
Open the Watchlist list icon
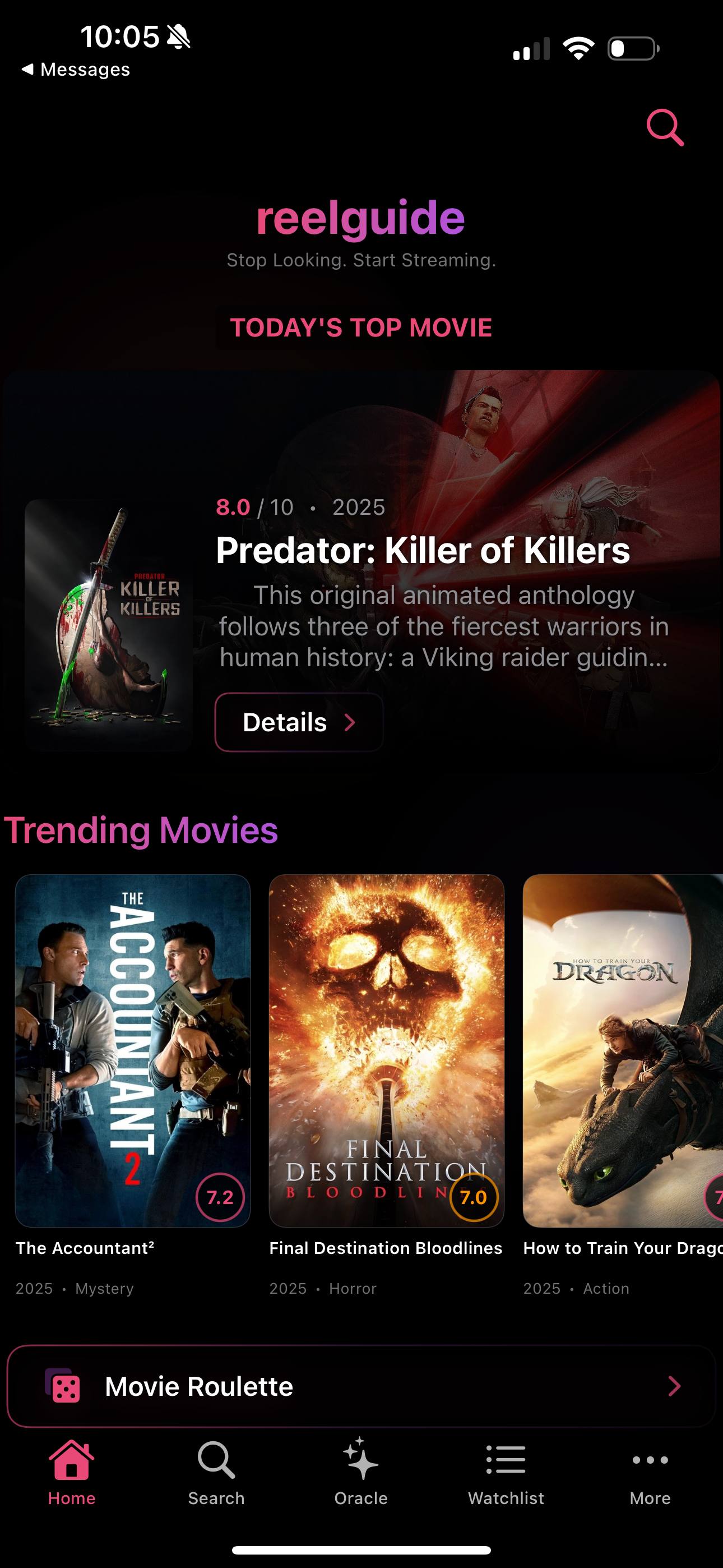(506, 1460)
